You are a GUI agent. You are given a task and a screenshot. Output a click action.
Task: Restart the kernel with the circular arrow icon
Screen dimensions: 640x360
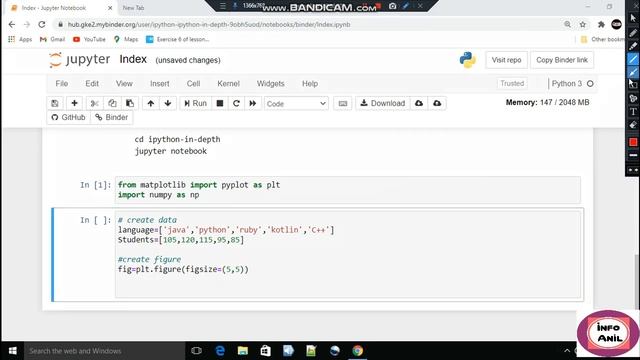pyautogui.click(x=236, y=103)
